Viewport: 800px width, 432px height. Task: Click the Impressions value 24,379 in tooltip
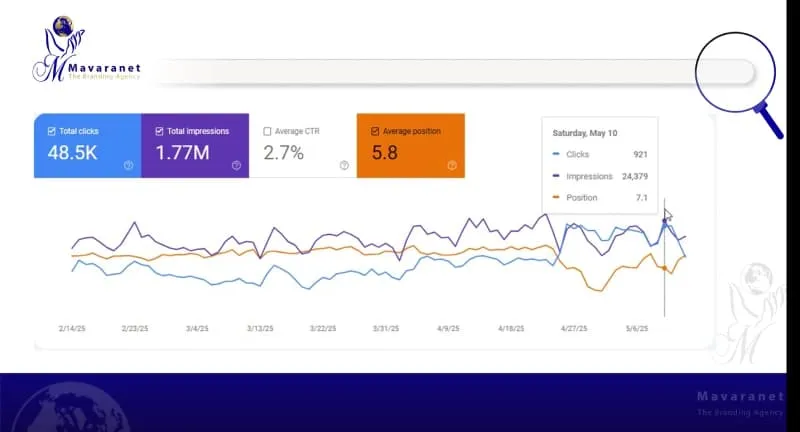click(632, 176)
